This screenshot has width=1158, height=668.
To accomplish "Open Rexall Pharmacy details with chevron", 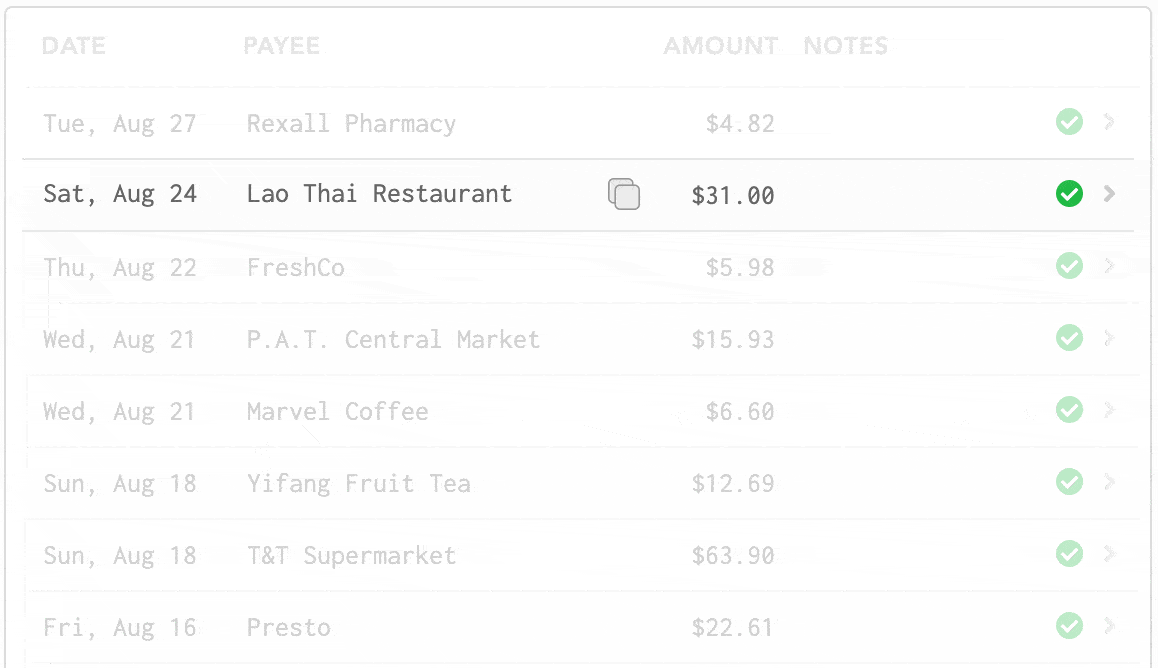I will [1109, 122].
